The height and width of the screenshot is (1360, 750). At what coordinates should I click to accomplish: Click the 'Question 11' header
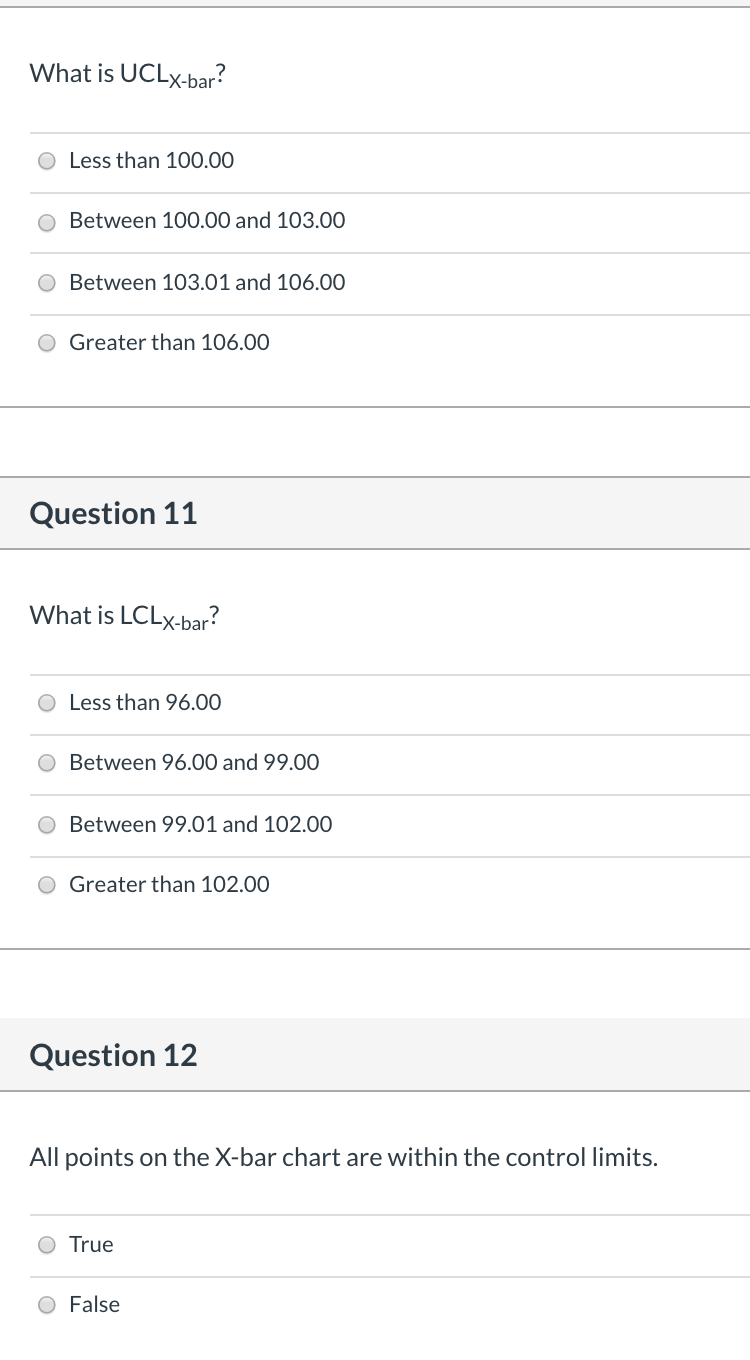(x=113, y=513)
